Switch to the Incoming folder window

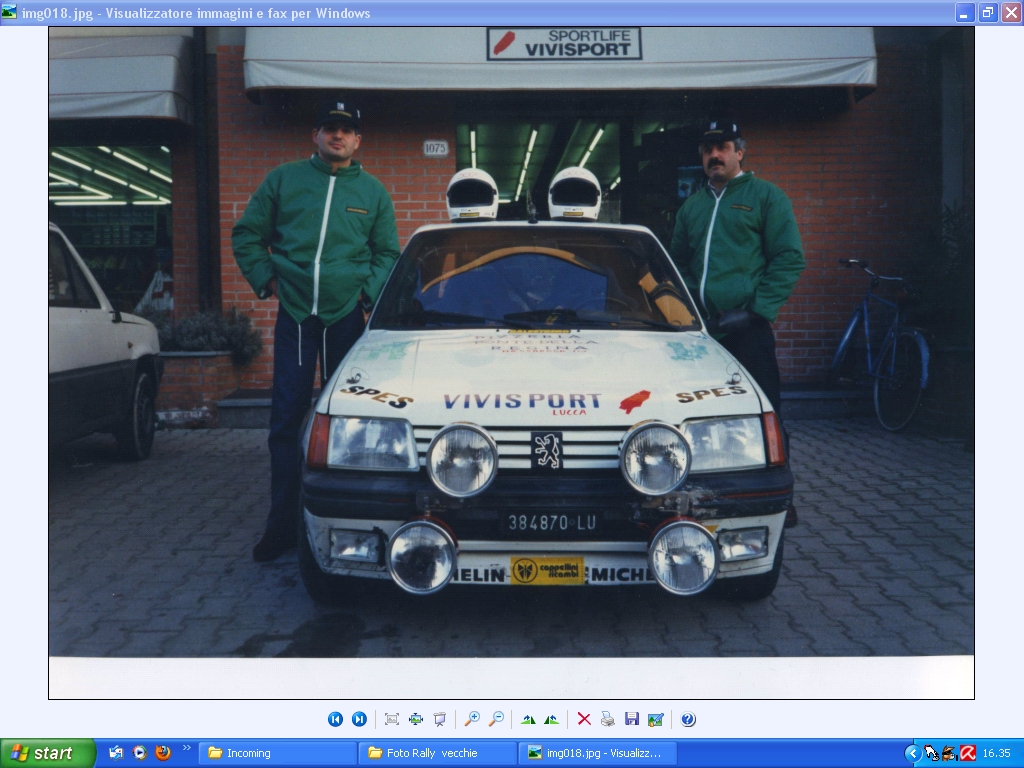click(x=279, y=753)
